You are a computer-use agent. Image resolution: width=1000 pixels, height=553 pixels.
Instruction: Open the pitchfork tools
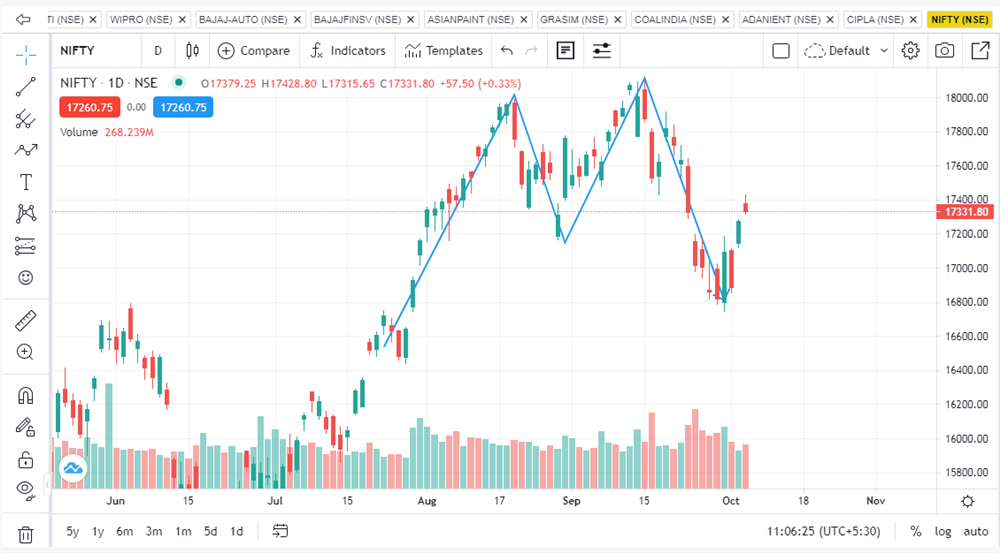click(26, 119)
